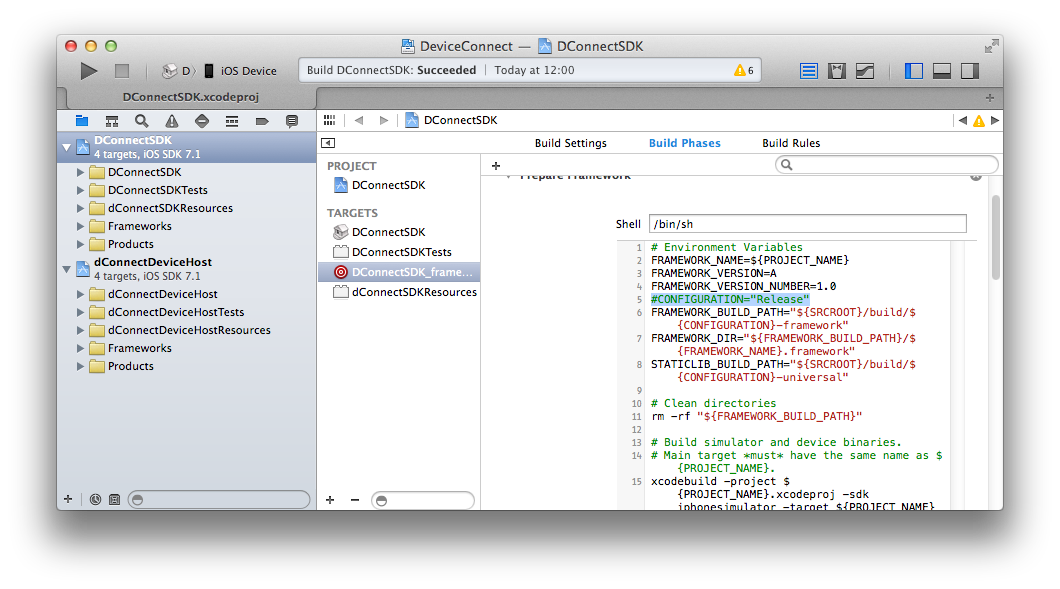This screenshot has height=589, width=1060.
Task: Select the DConnectSDKTests target
Action: [x=401, y=252]
